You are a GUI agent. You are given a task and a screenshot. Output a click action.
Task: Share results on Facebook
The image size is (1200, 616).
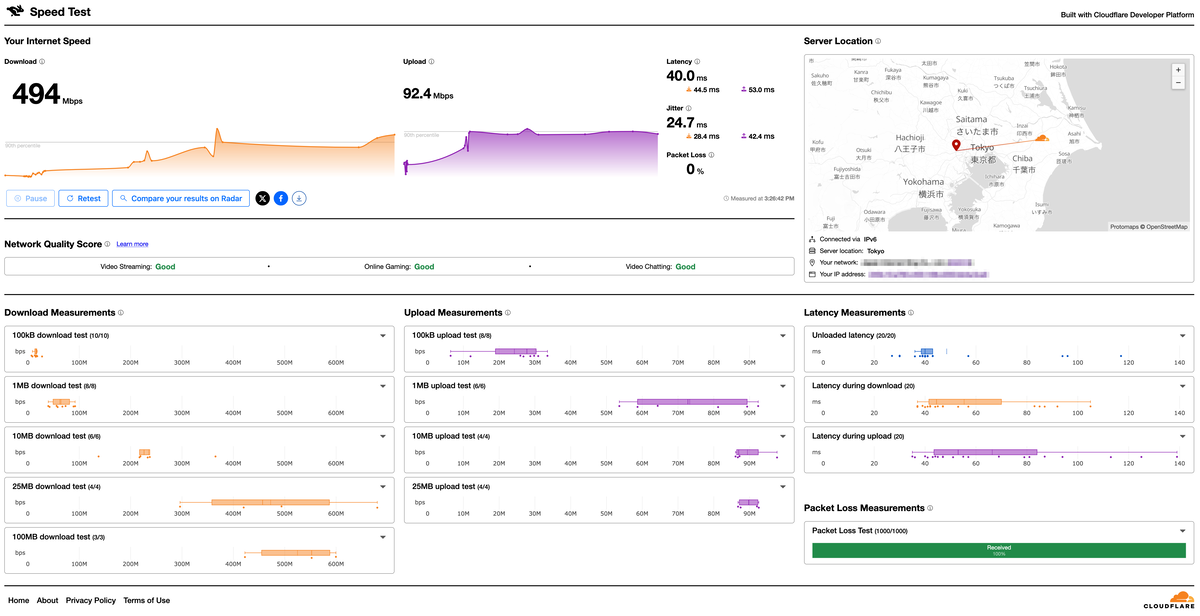tap(281, 198)
